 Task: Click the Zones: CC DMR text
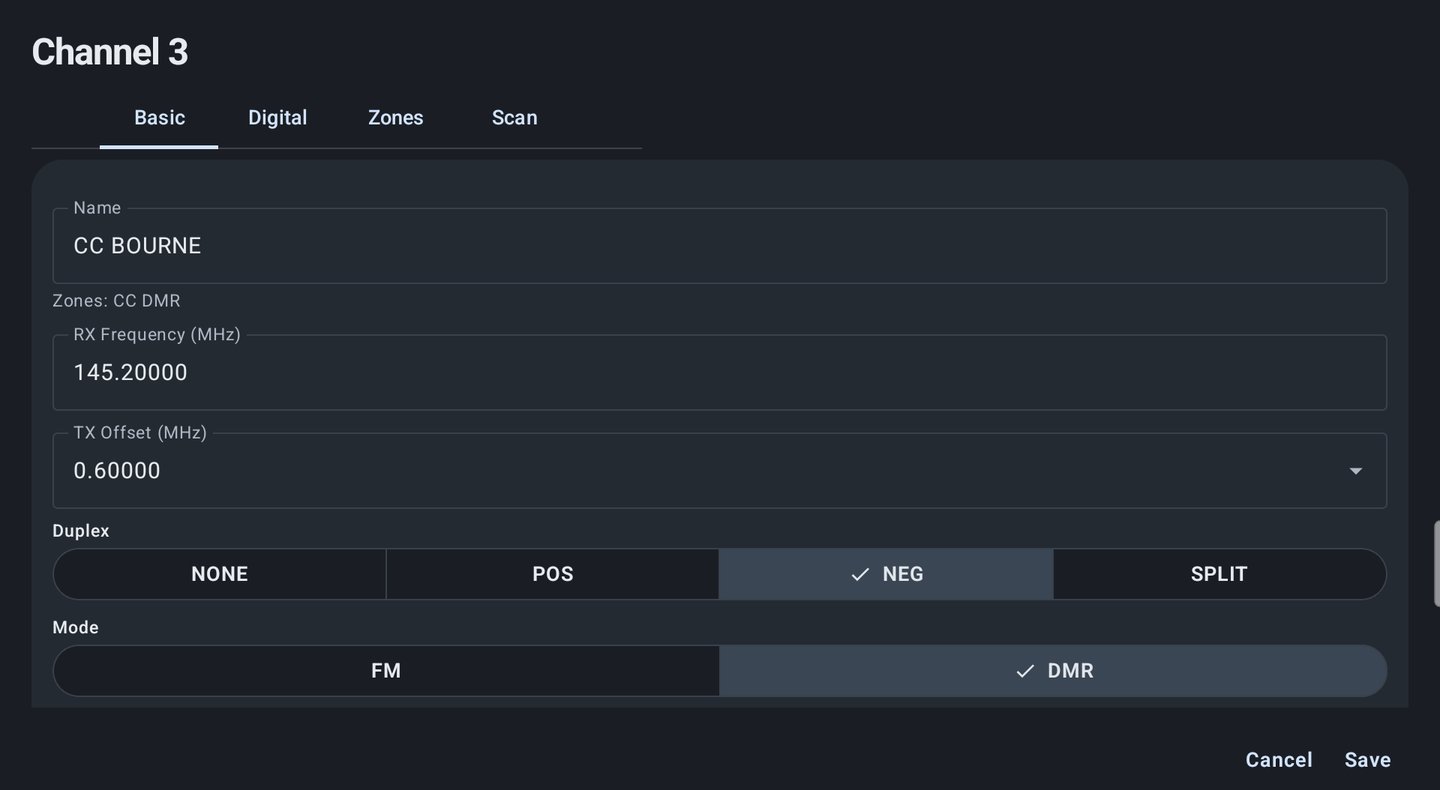pos(116,301)
